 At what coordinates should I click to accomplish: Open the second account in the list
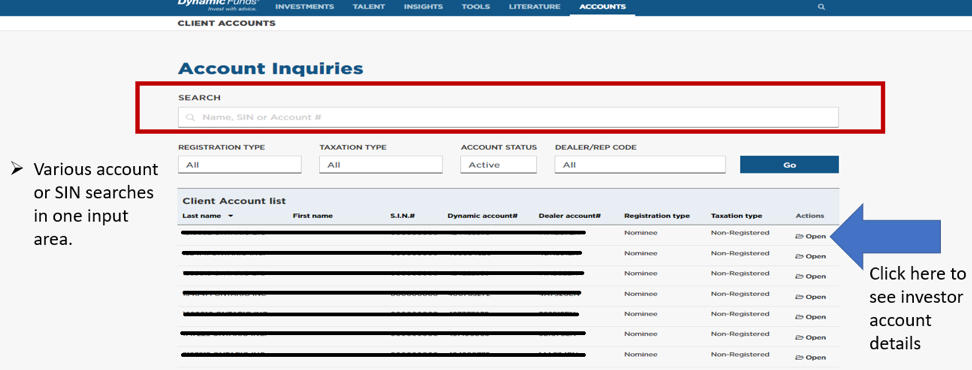click(810, 256)
